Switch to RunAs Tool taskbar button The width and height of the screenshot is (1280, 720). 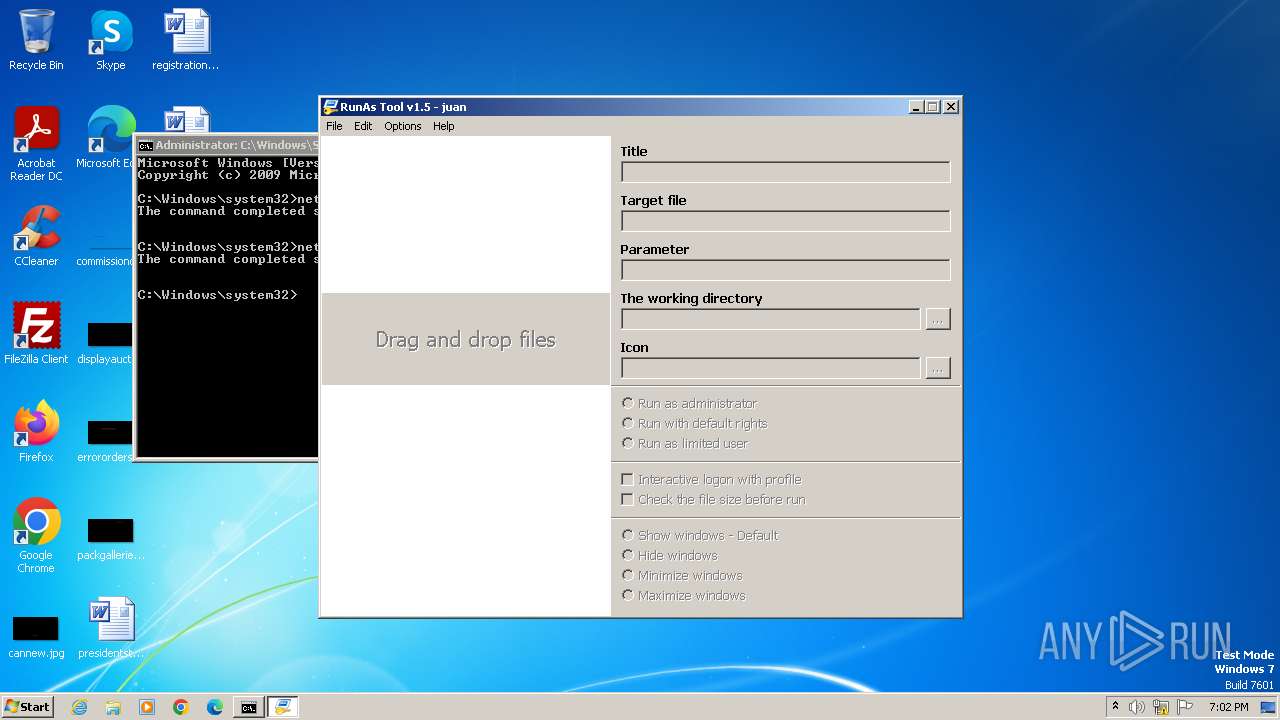click(x=282, y=707)
